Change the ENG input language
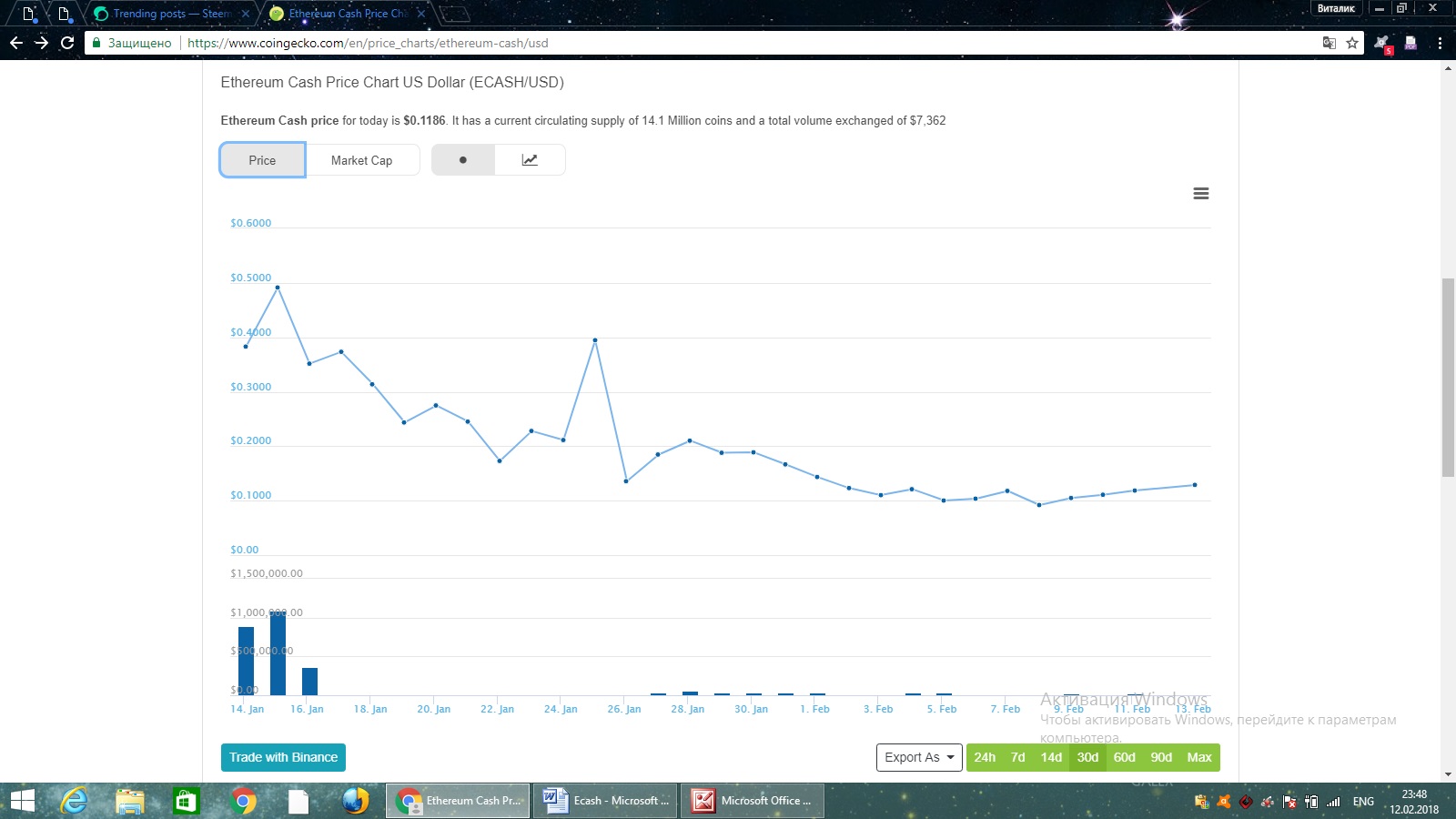This screenshot has height=819, width=1456. pyautogui.click(x=1363, y=802)
